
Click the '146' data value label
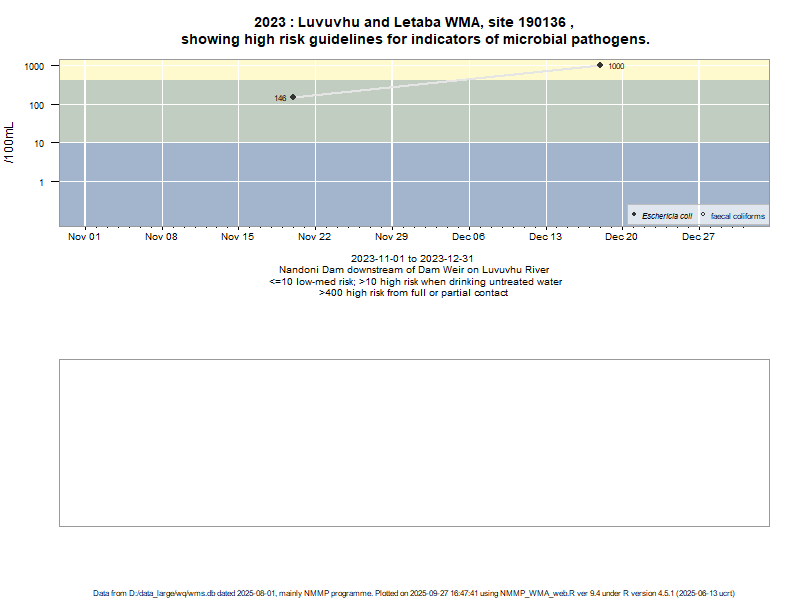280,98
